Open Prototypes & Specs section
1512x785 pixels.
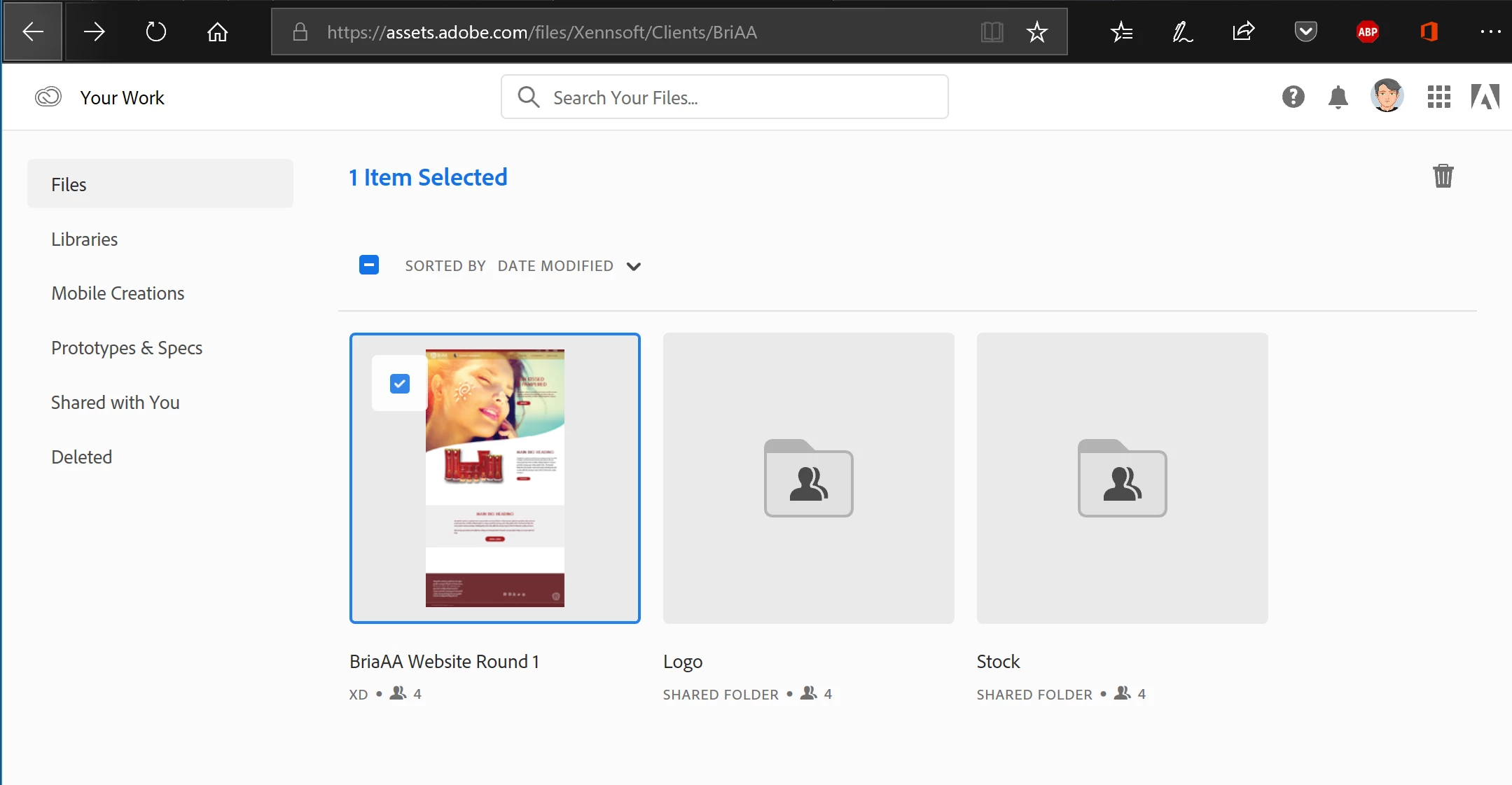pos(127,348)
